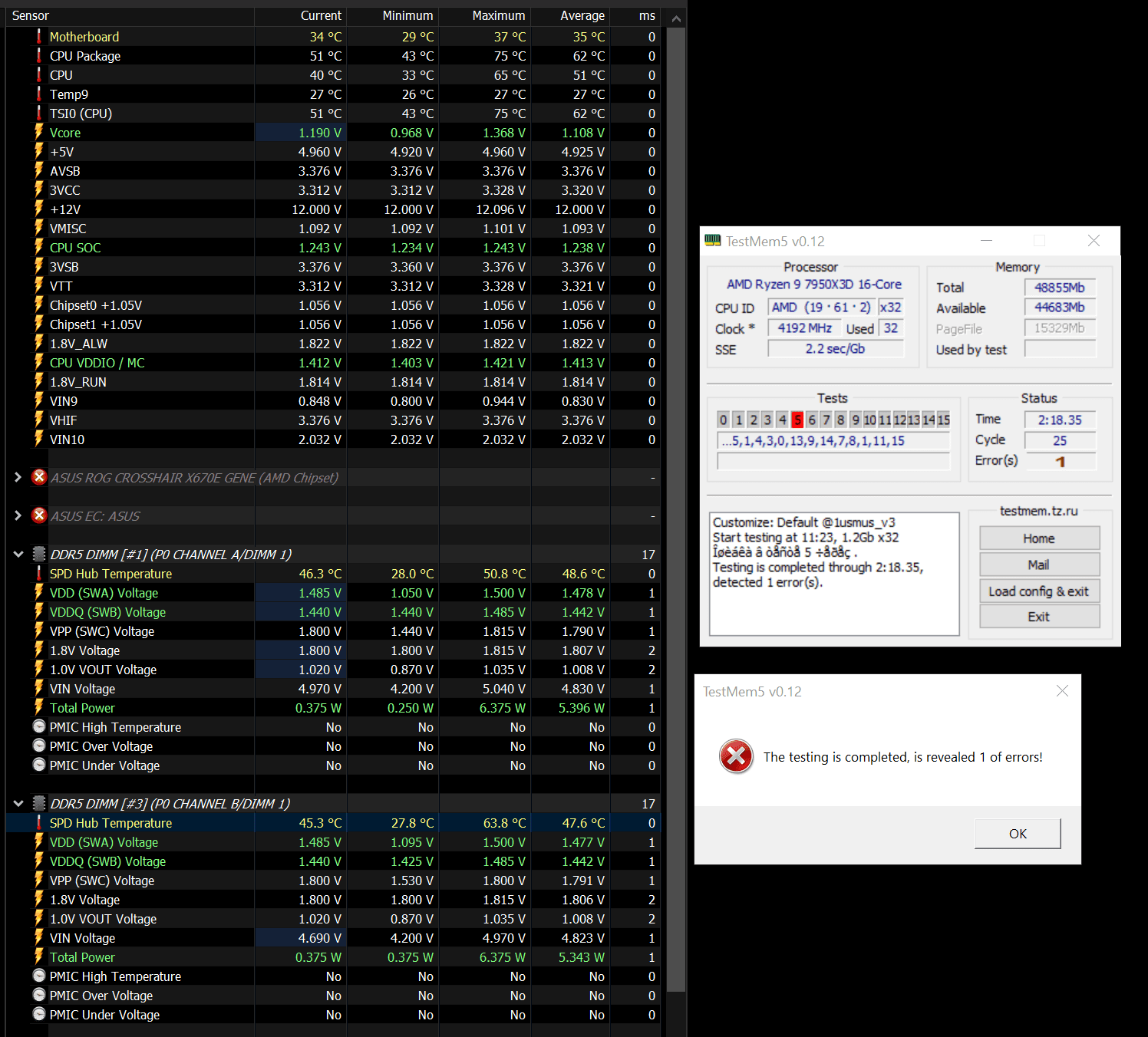Click the test 15 indicator box
1148x1037 pixels.
click(x=943, y=420)
